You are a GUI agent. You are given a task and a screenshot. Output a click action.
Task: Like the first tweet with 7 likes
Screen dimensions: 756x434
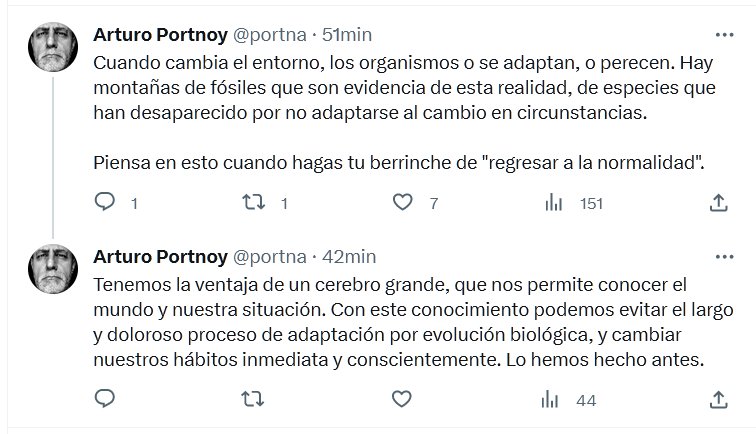403,203
